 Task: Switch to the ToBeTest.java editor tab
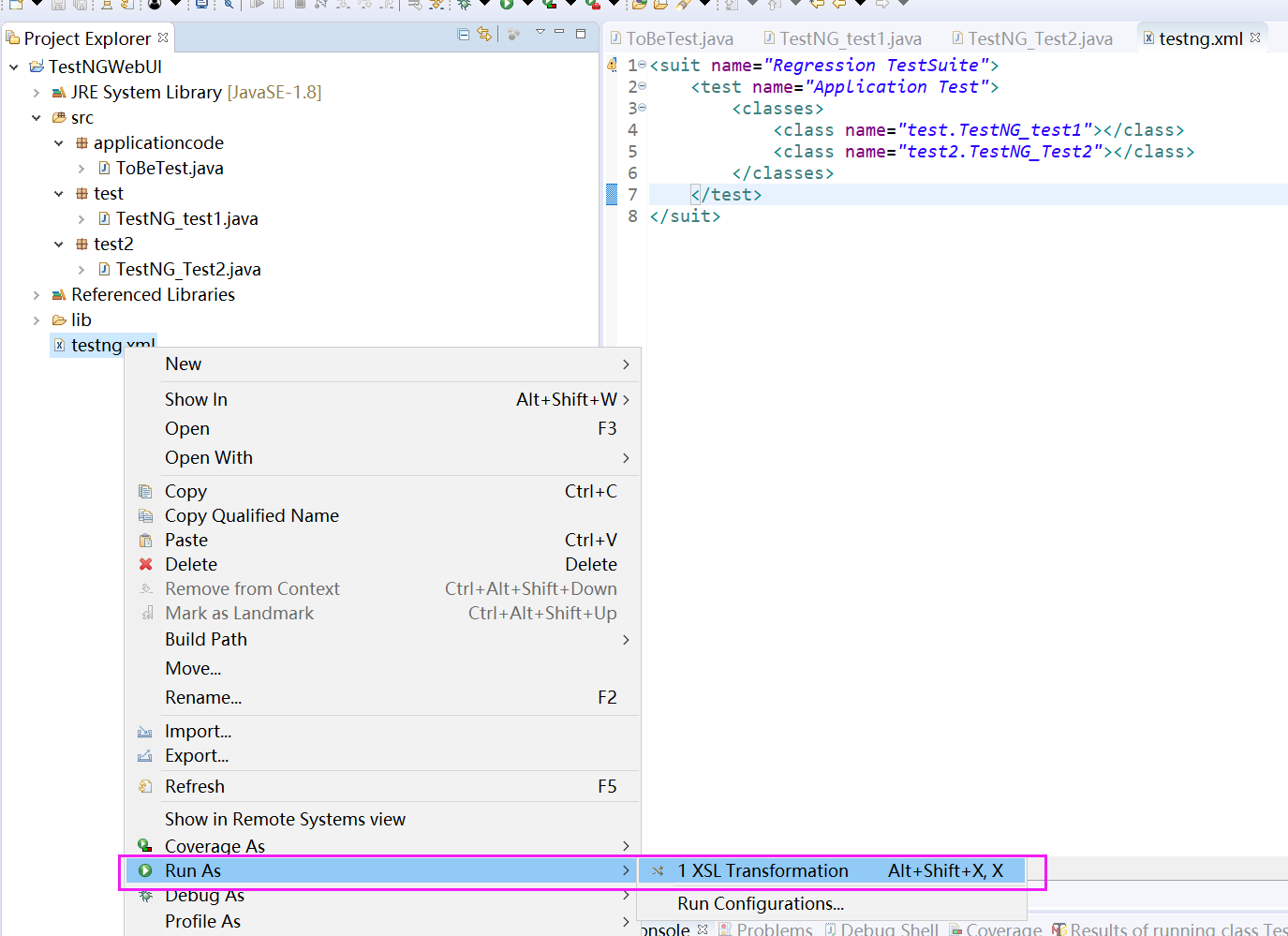[672, 38]
